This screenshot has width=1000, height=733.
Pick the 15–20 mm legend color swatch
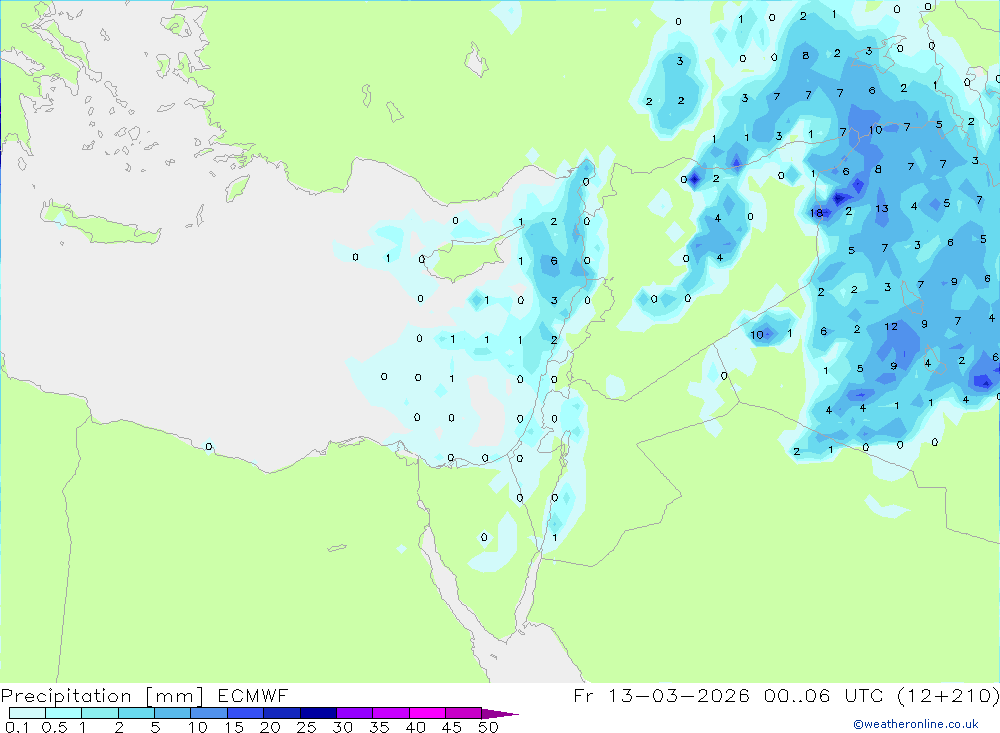tap(246, 713)
